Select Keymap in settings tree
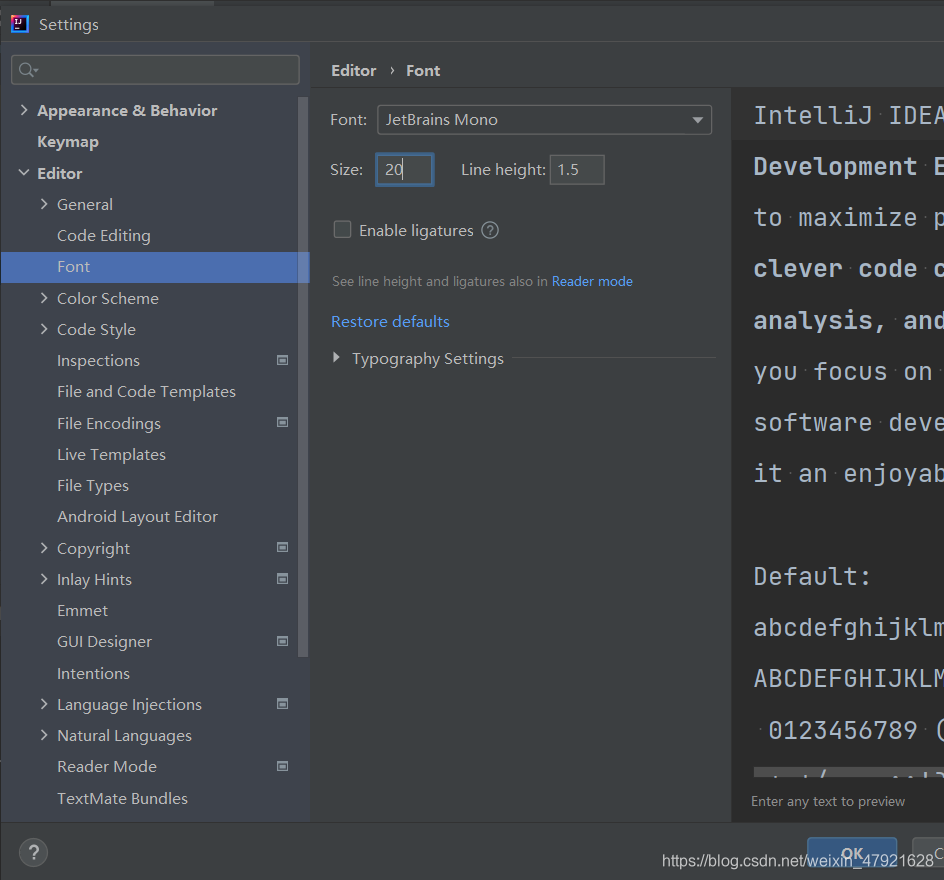944x880 pixels. 68,142
